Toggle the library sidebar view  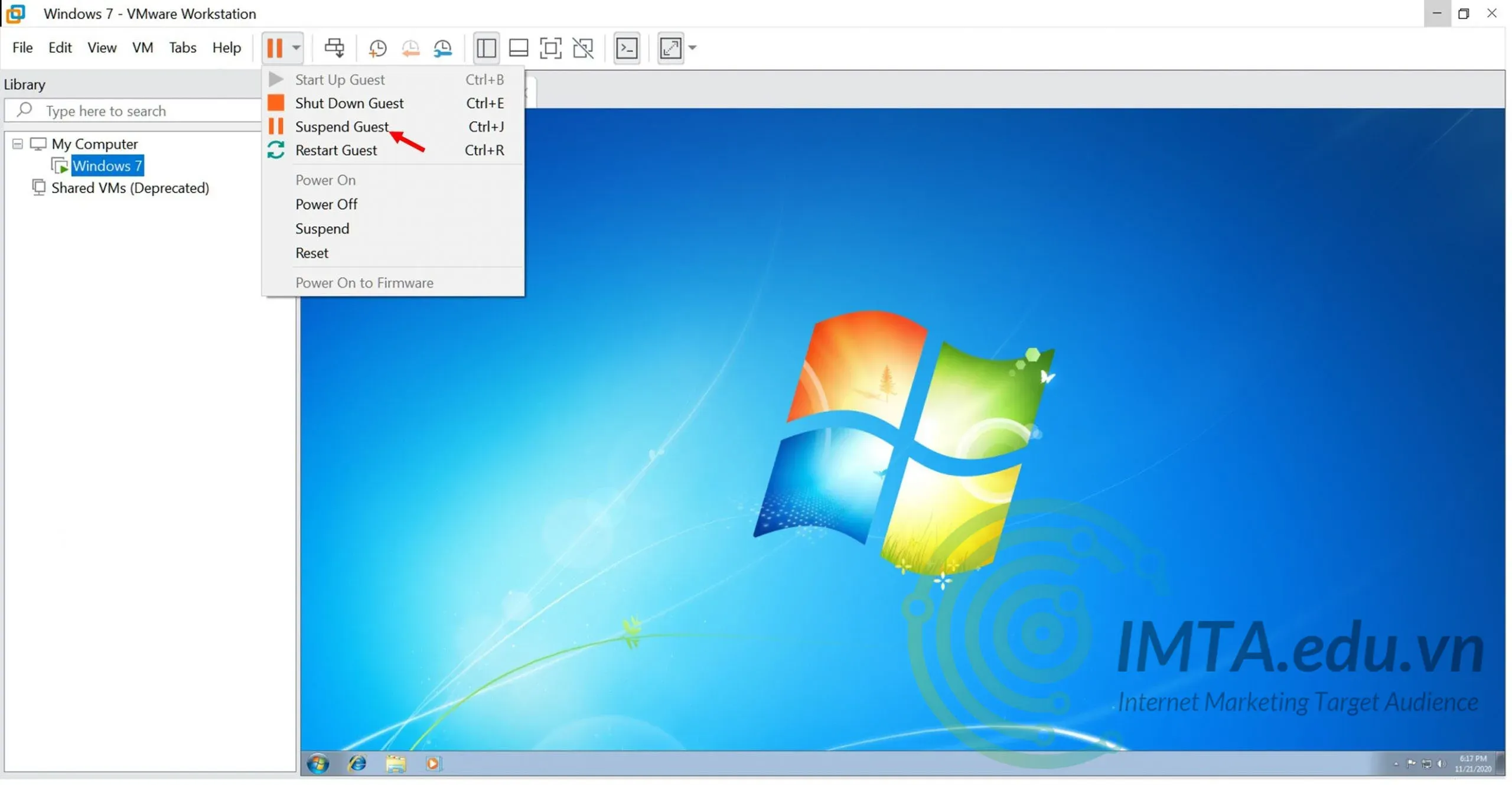[486, 48]
